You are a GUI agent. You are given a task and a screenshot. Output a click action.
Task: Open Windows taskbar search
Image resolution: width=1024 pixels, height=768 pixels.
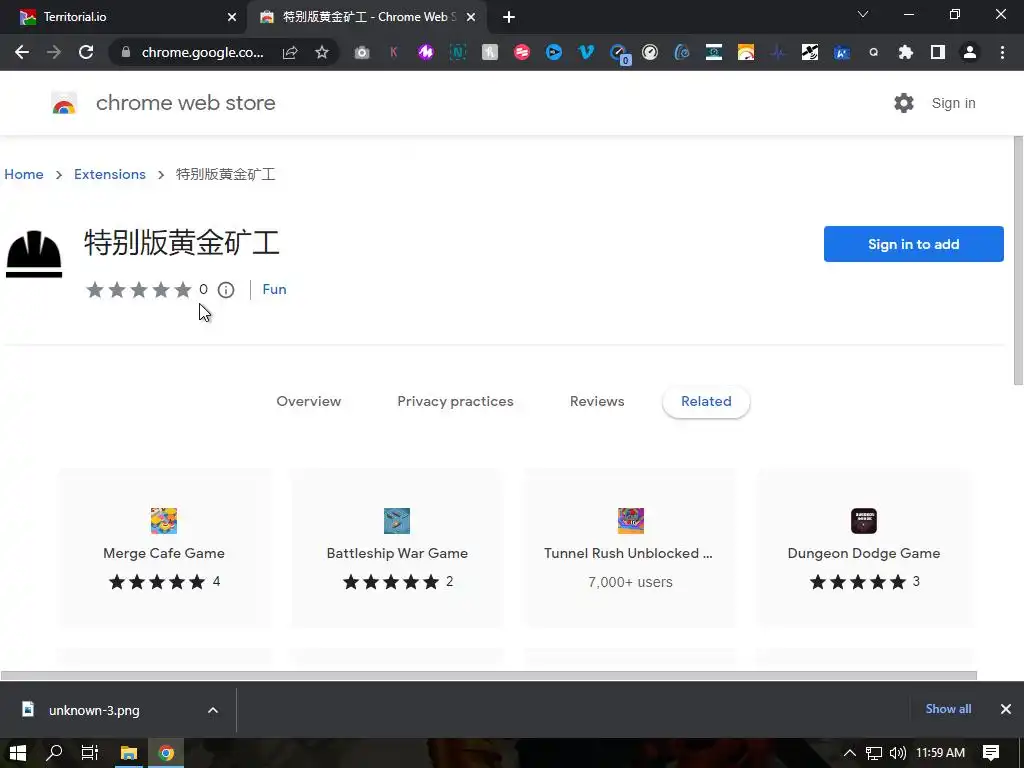coord(54,753)
